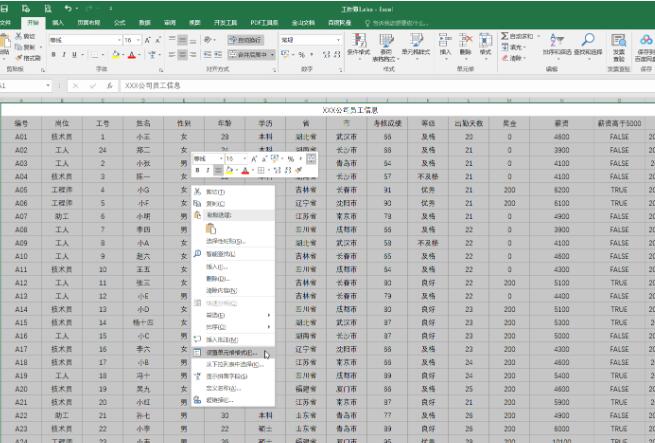This screenshot has height=443, width=655.
Task: Choose Format Cells in the context menu
Action: coord(233,353)
